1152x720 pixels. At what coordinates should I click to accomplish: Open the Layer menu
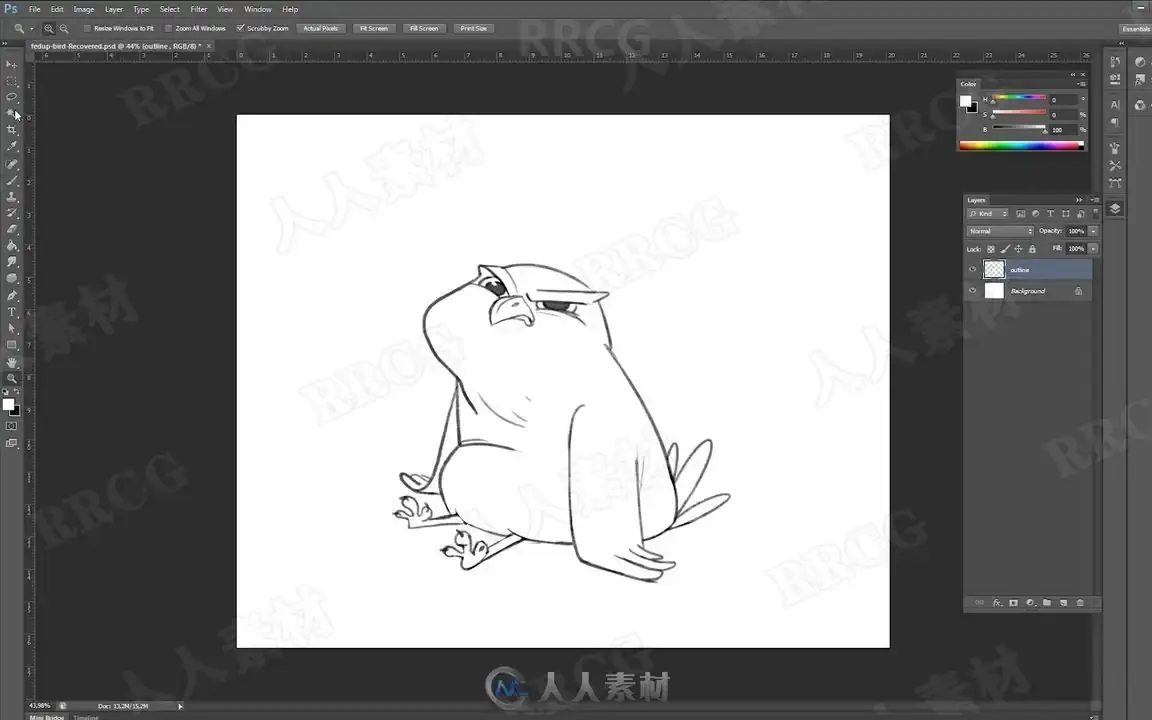click(x=114, y=10)
